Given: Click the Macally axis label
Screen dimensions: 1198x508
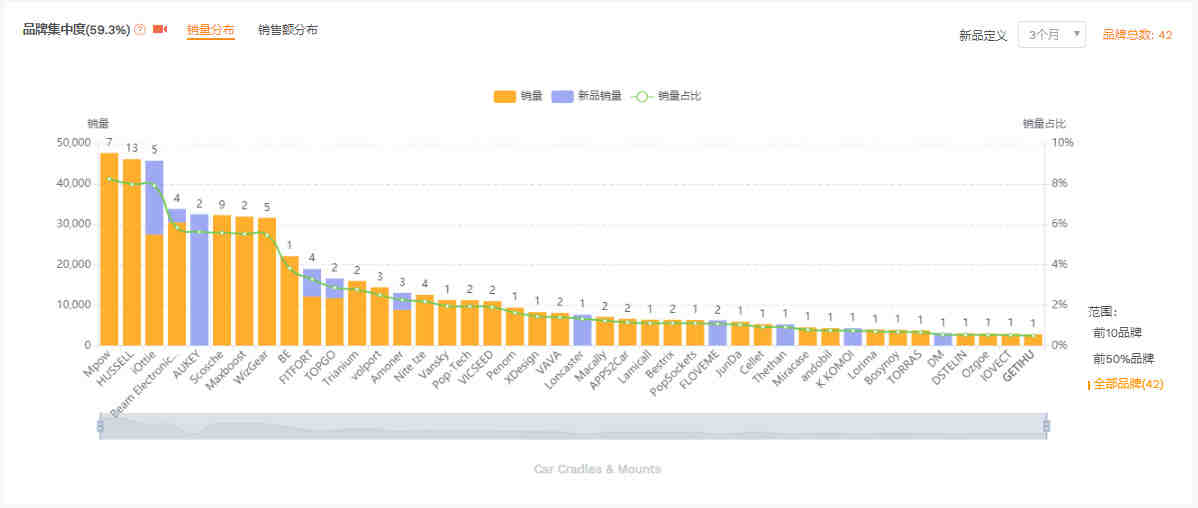Looking at the screenshot, I should point(592,364).
